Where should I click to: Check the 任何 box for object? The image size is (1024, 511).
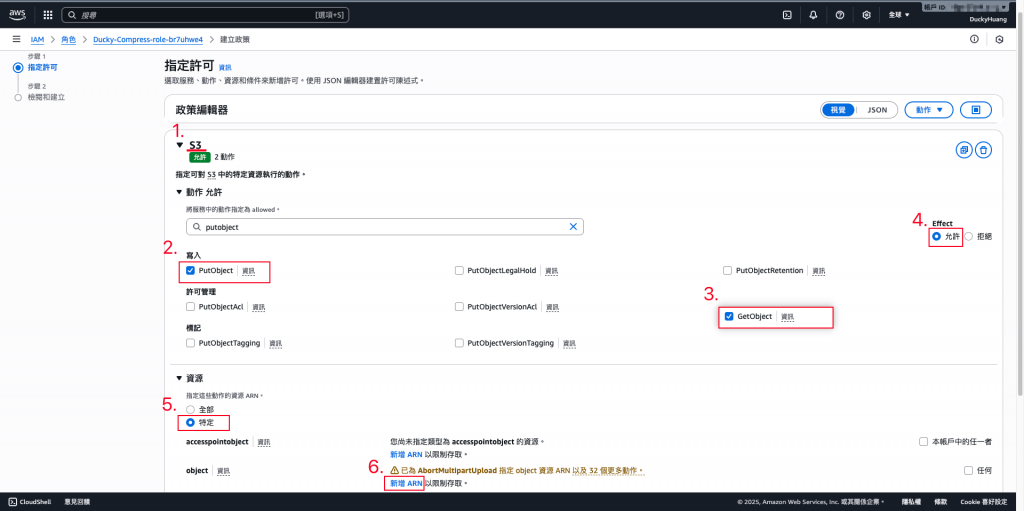tap(968, 470)
